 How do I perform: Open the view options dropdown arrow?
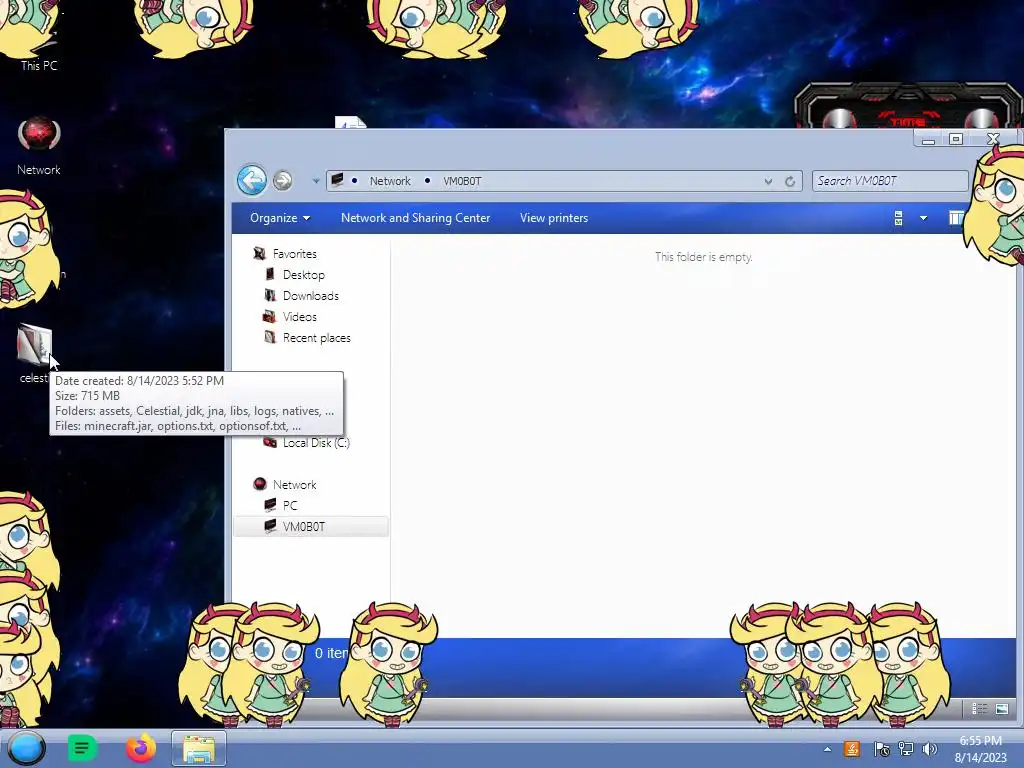click(x=923, y=218)
